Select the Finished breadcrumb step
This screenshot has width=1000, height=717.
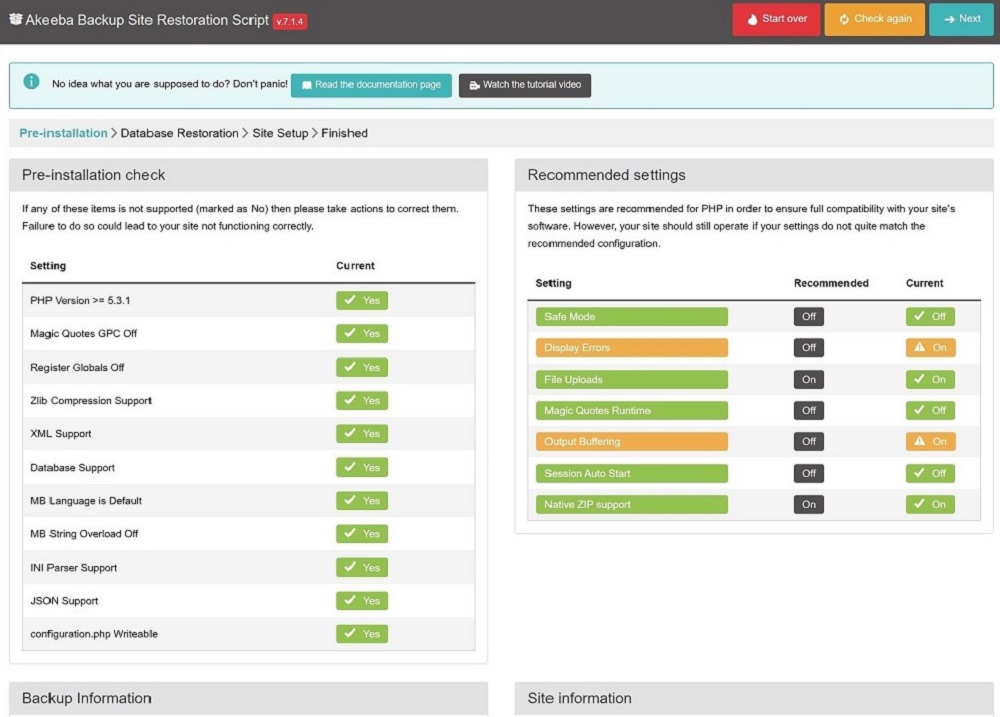tap(344, 133)
